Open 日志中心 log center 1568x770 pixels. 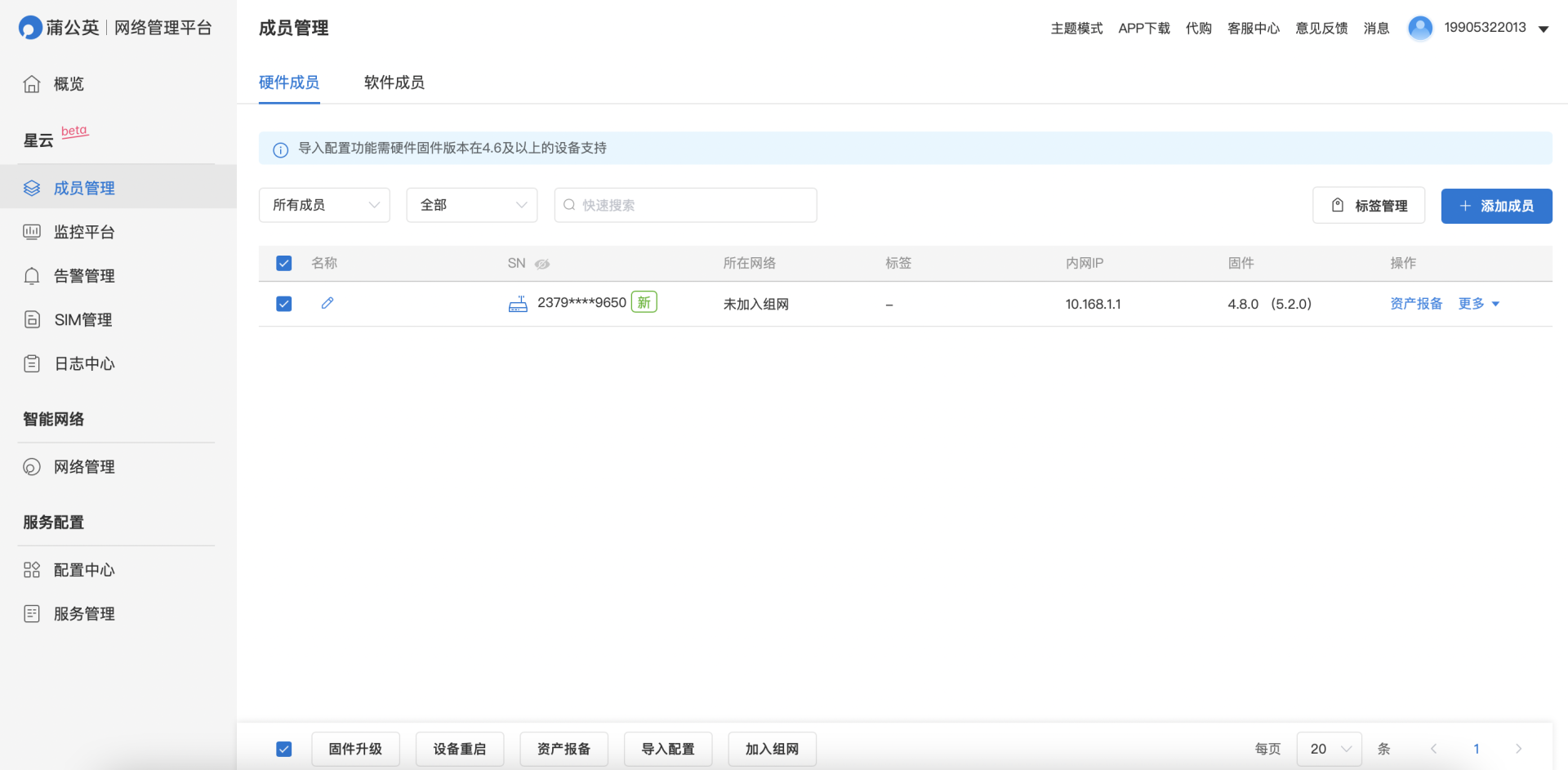coord(84,363)
